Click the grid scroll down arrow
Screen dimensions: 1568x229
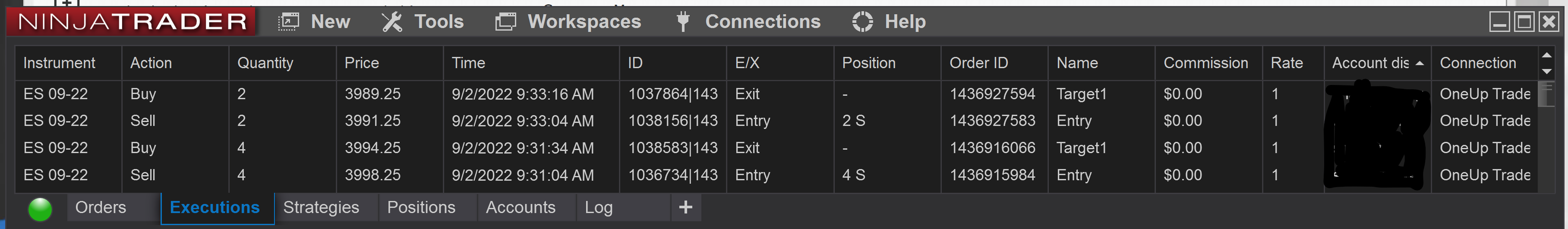point(1546,72)
